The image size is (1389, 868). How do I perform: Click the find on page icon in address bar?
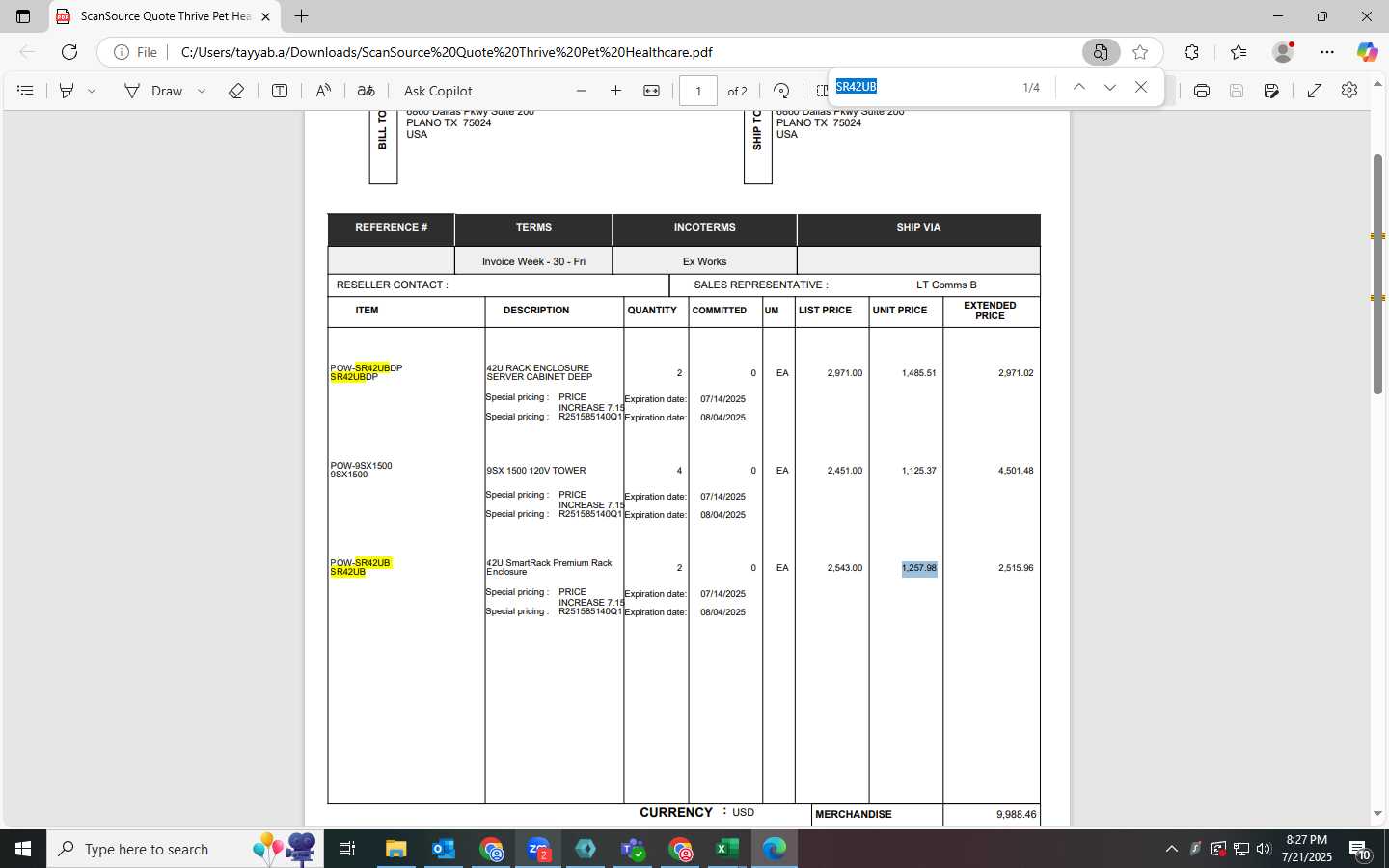(x=1101, y=52)
